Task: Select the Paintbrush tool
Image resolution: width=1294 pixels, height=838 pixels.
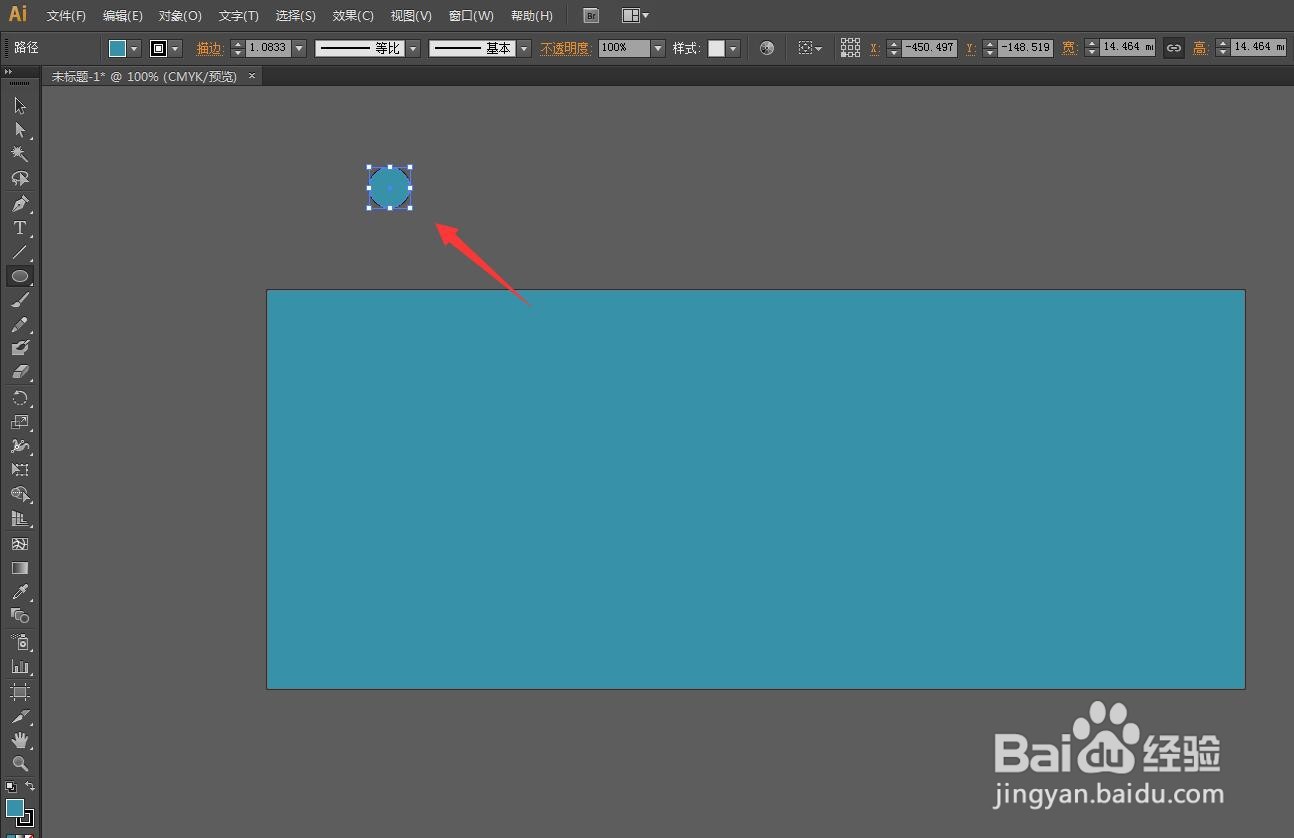Action: 20,300
